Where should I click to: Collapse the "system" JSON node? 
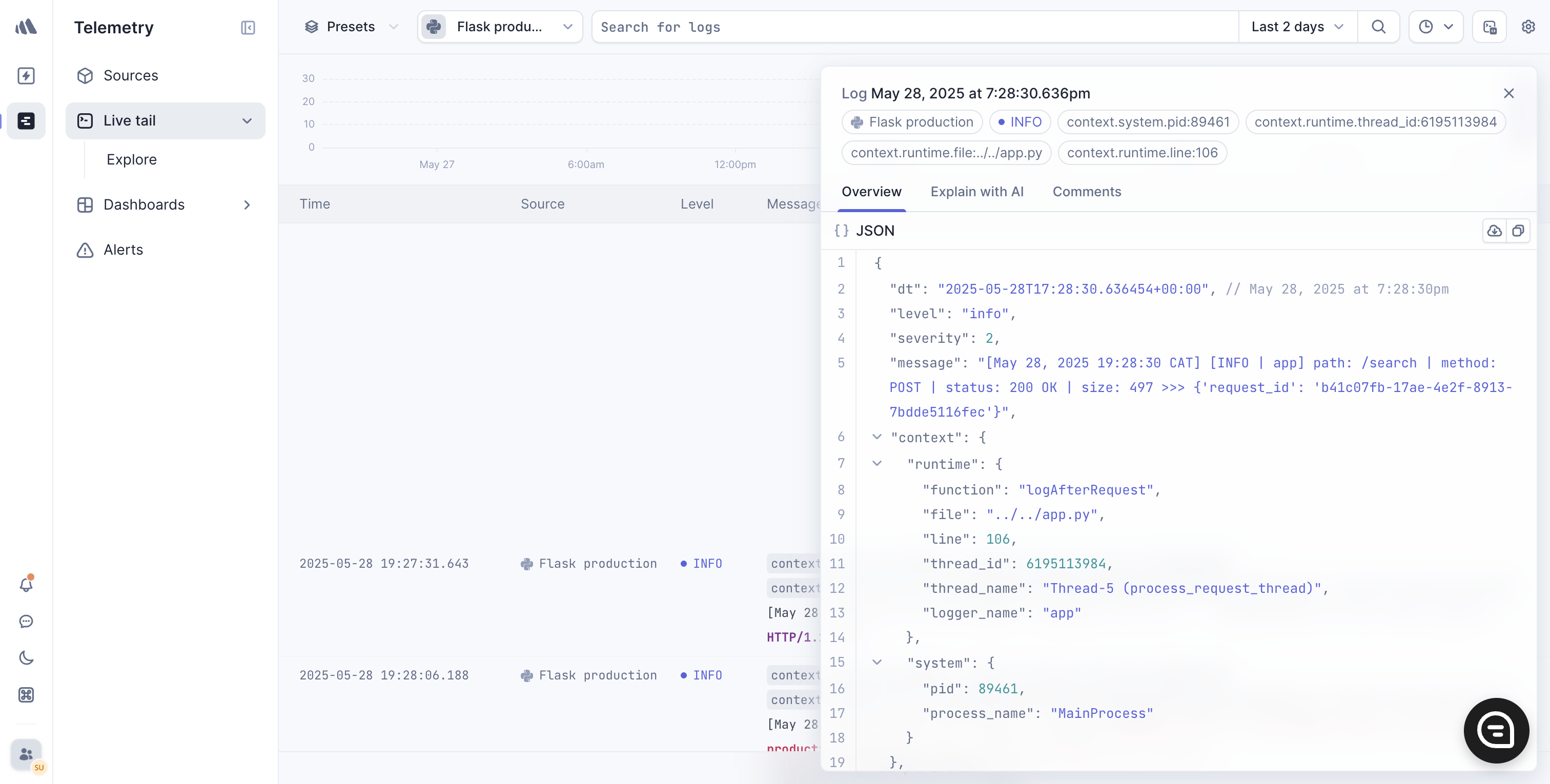point(878,662)
